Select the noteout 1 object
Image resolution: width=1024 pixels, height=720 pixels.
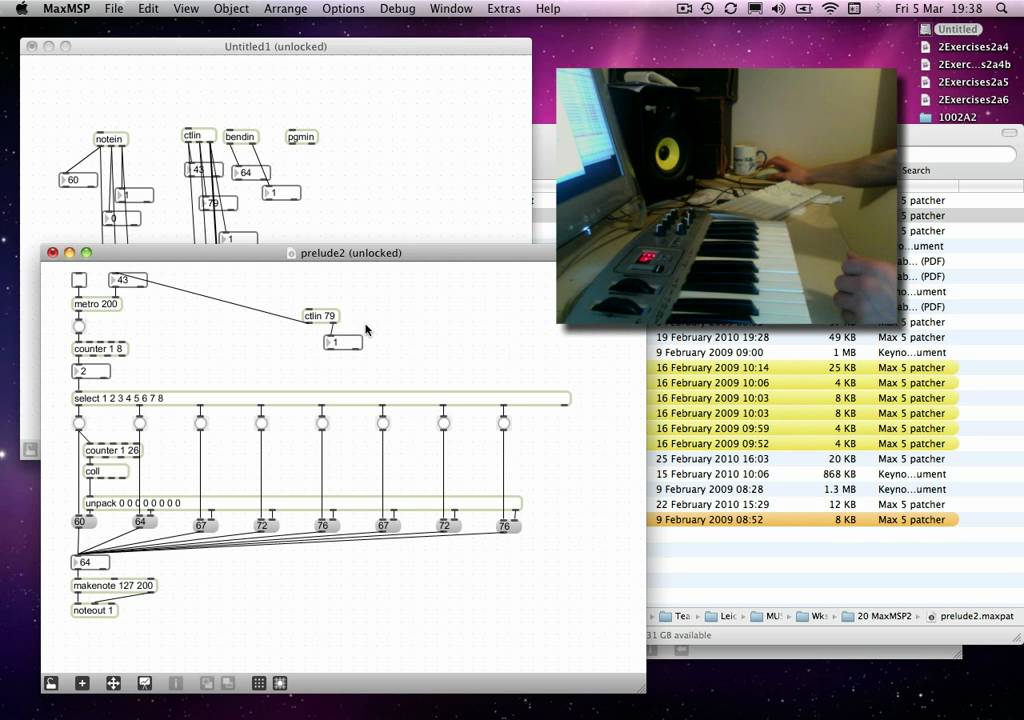pos(94,610)
